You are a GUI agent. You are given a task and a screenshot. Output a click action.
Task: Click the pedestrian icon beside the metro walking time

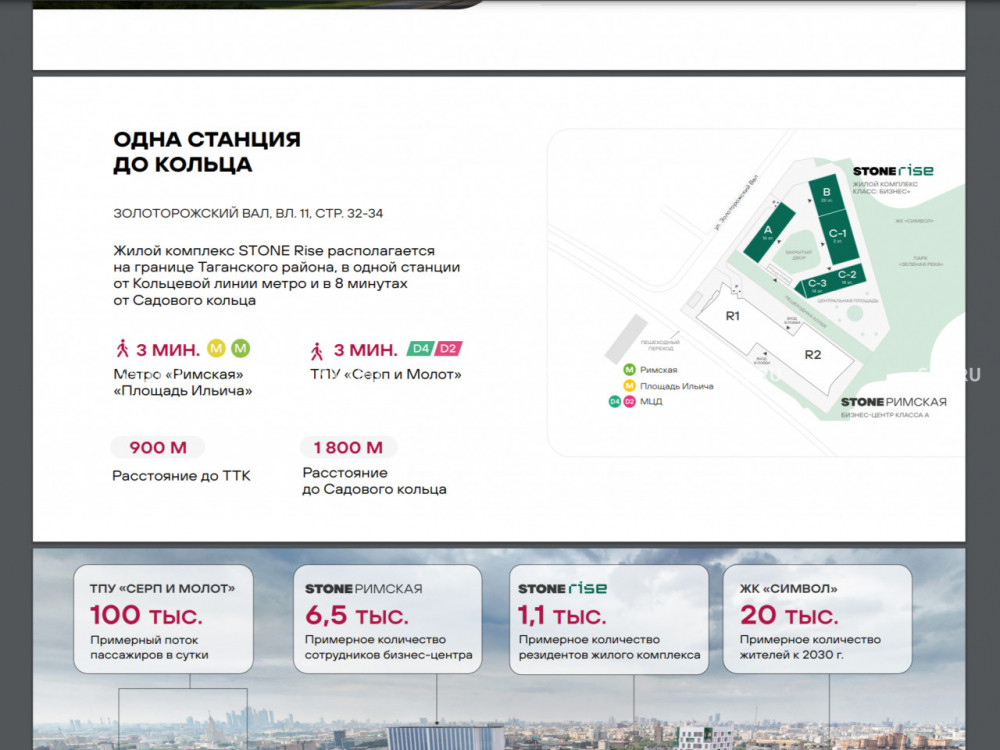tap(122, 349)
